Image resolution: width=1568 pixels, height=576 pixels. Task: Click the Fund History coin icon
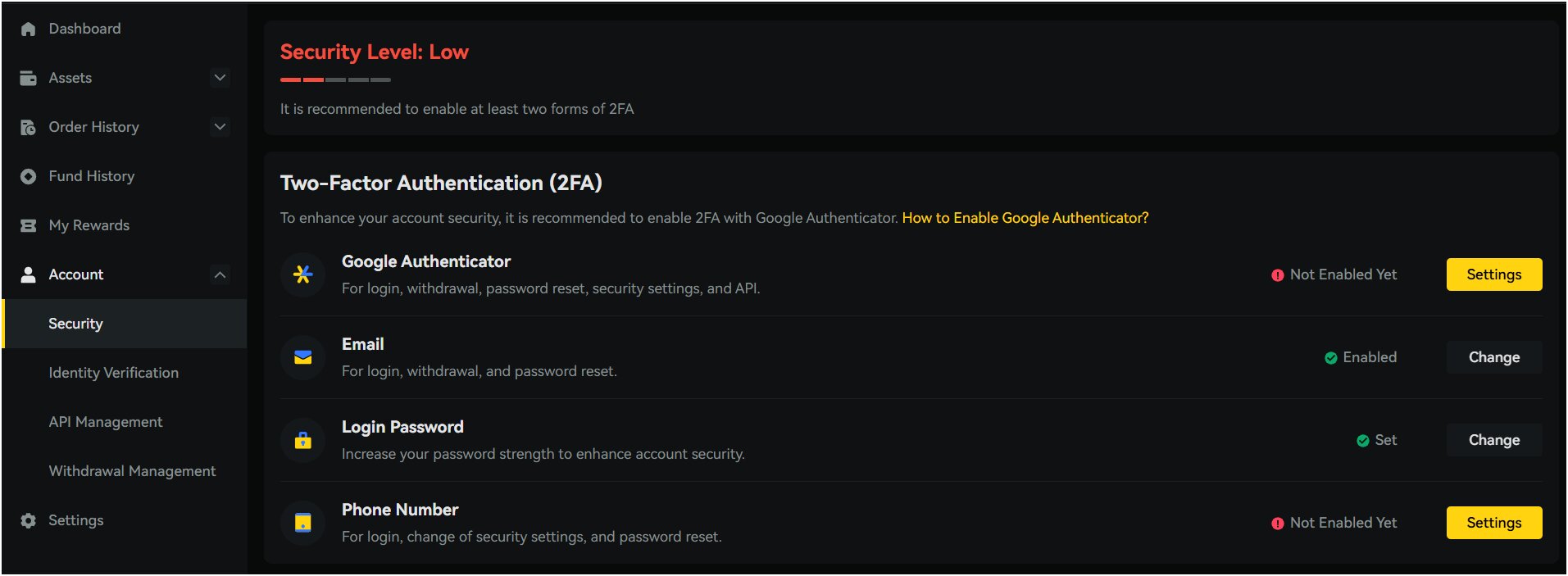(27, 175)
